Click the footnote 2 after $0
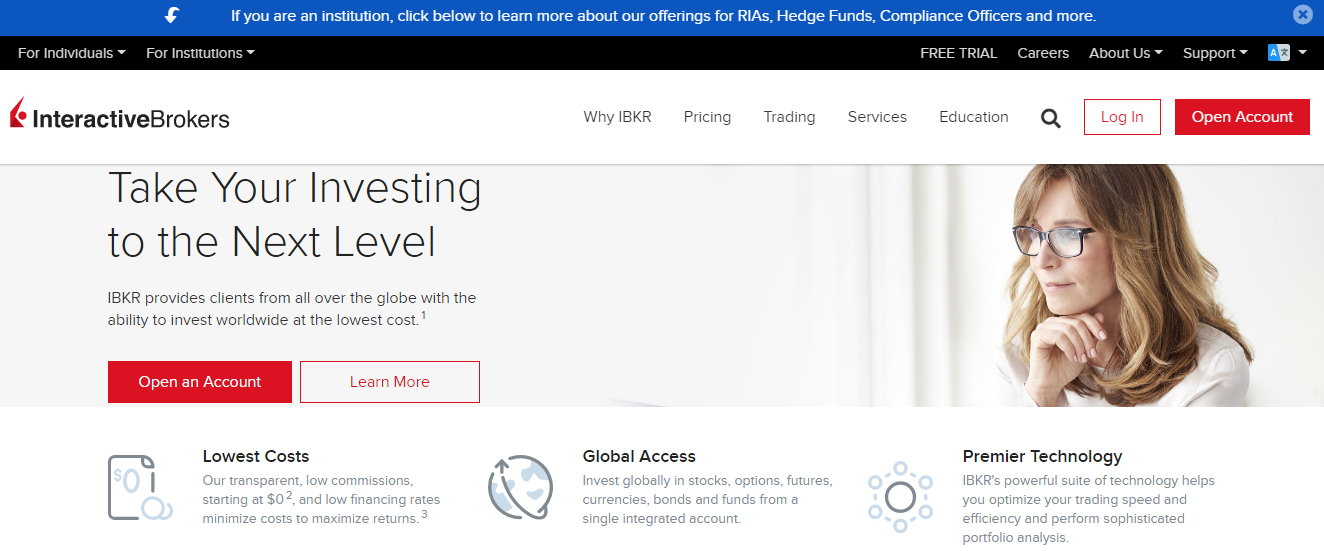Screen dimensions: 1324x551 coord(289,494)
